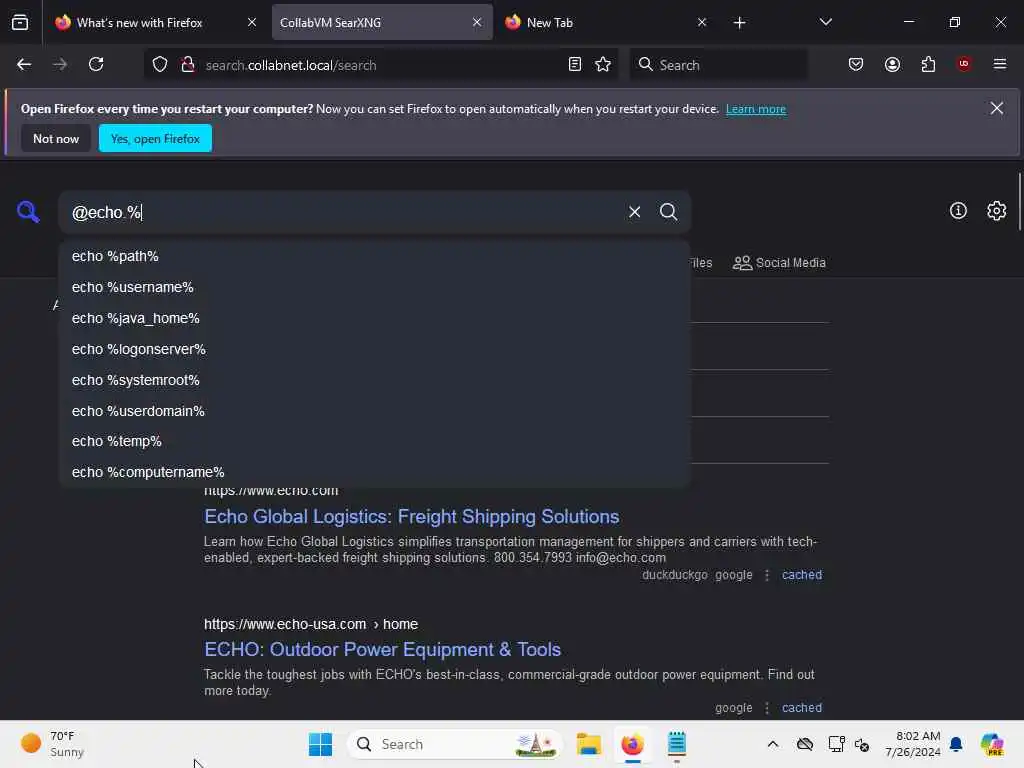The width and height of the screenshot is (1024, 768).
Task: Open uBlock Origin extension icon
Action: [963, 64]
